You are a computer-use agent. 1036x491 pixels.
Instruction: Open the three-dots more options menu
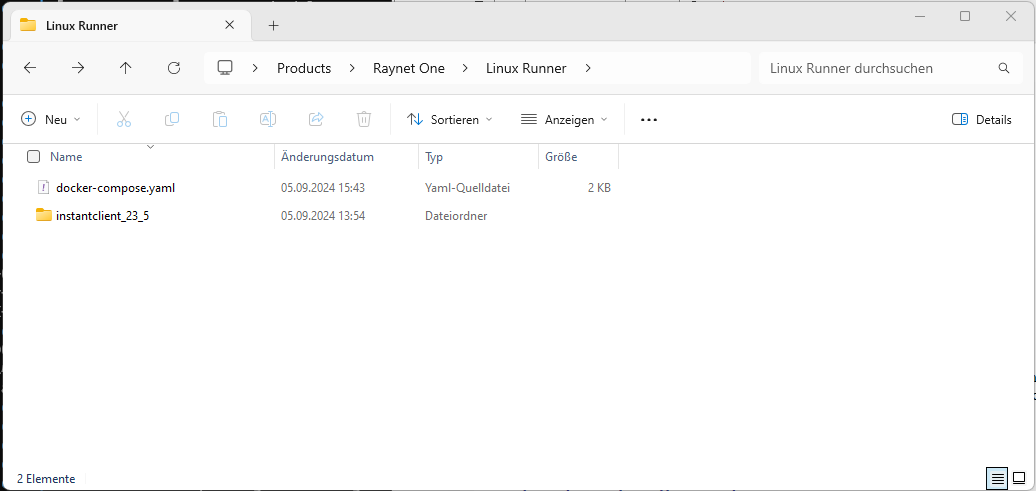click(x=649, y=119)
